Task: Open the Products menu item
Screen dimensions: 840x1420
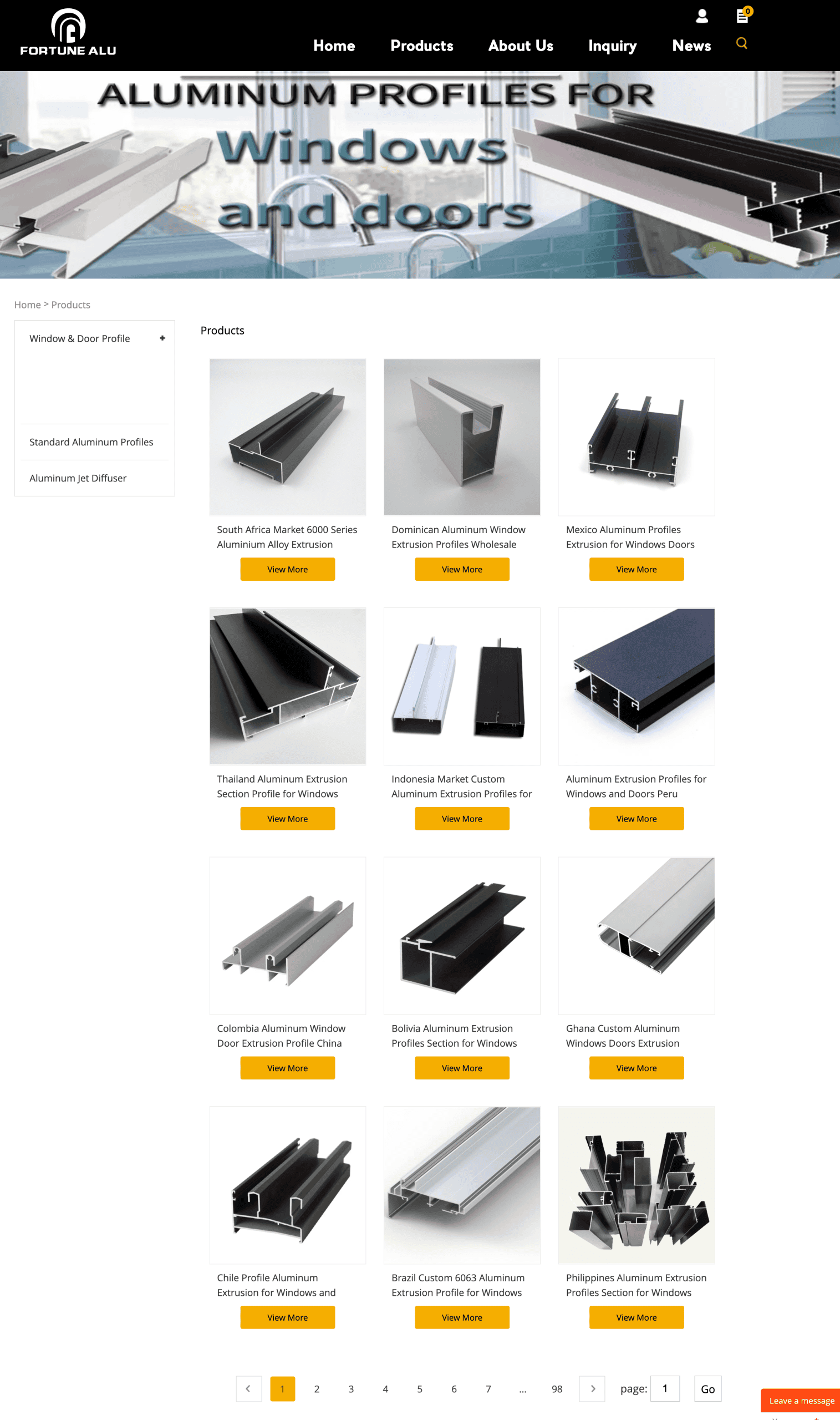Action: tap(422, 46)
